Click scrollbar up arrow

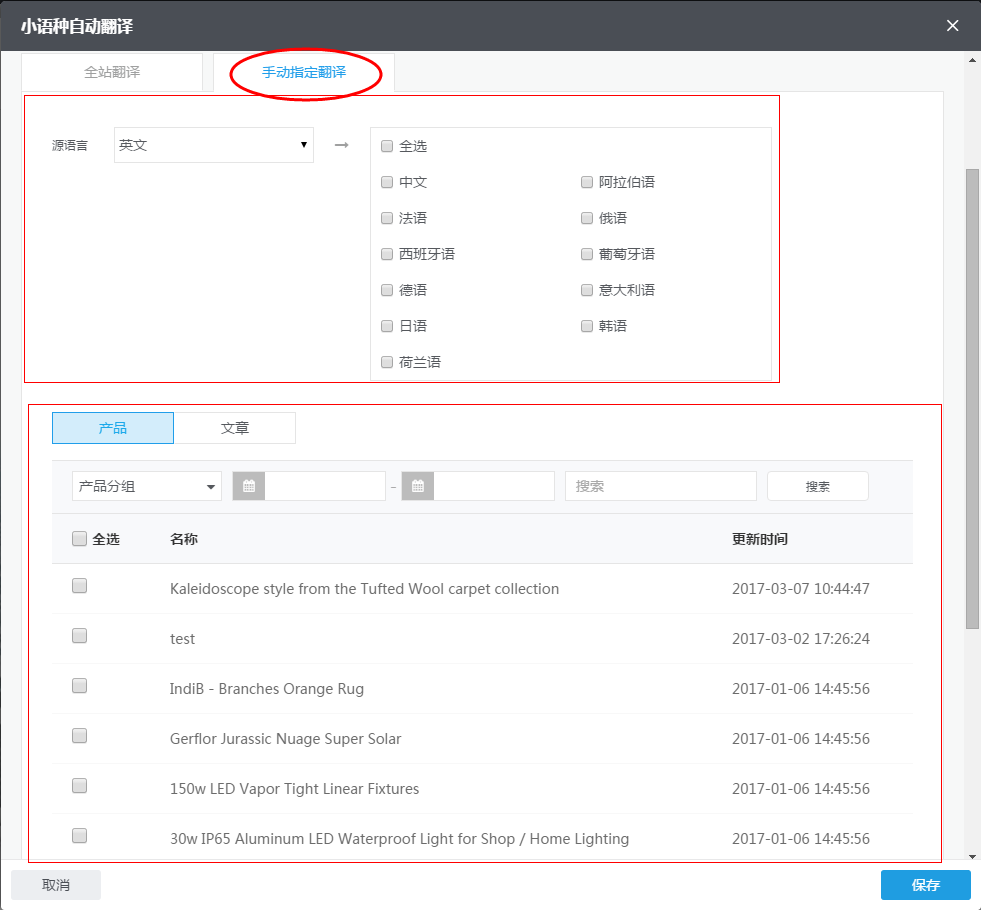pos(972,60)
